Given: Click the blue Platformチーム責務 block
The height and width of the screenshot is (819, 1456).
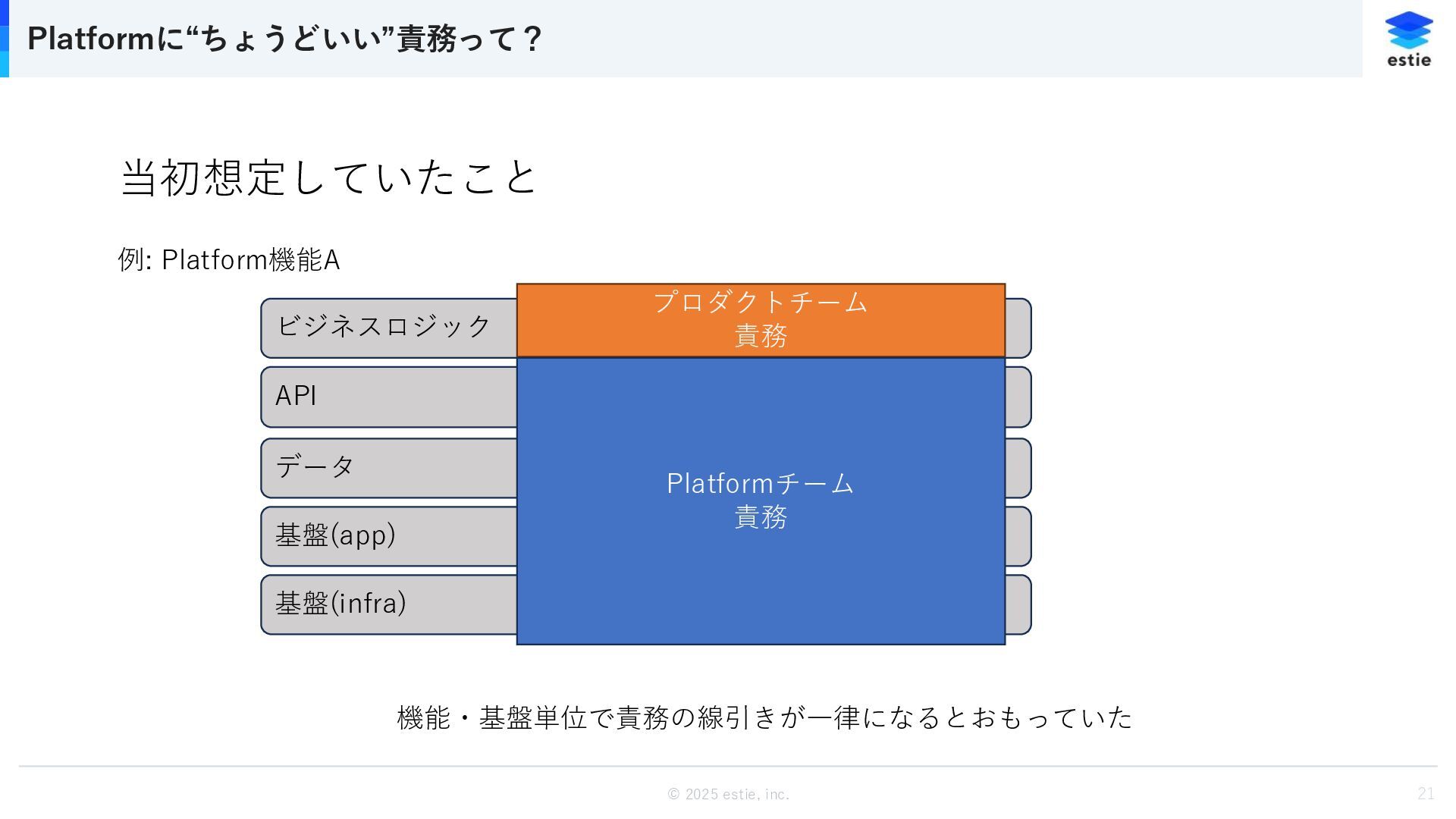Looking at the screenshot, I should [761, 501].
